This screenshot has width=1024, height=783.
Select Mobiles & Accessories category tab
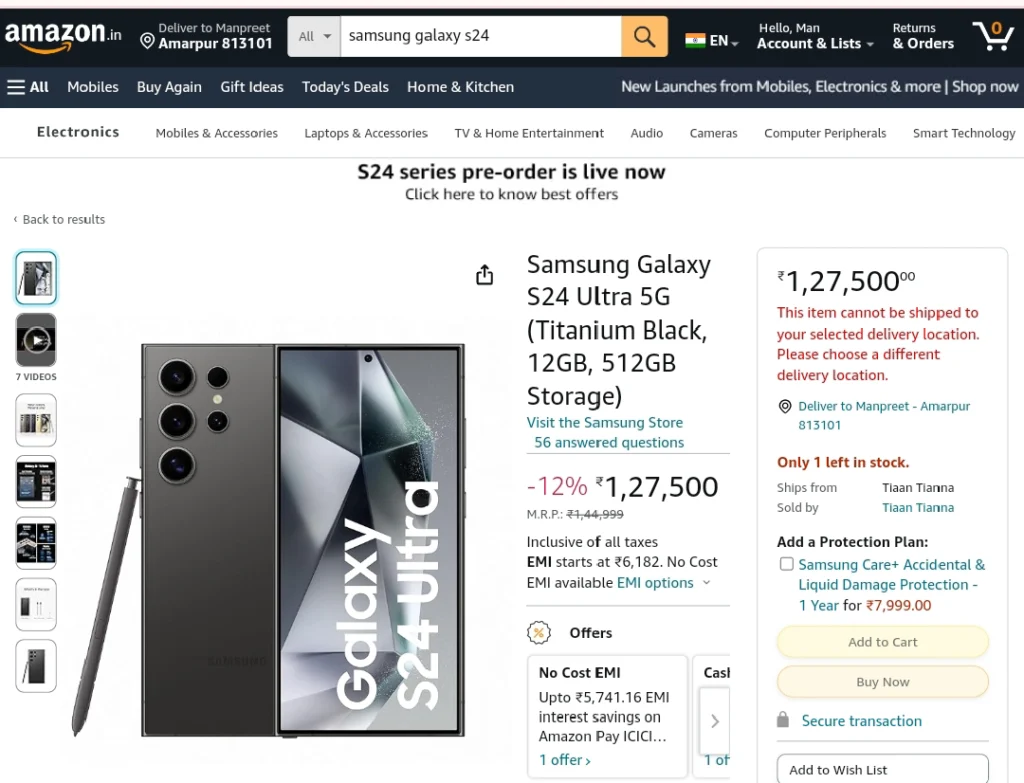click(x=216, y=133)
